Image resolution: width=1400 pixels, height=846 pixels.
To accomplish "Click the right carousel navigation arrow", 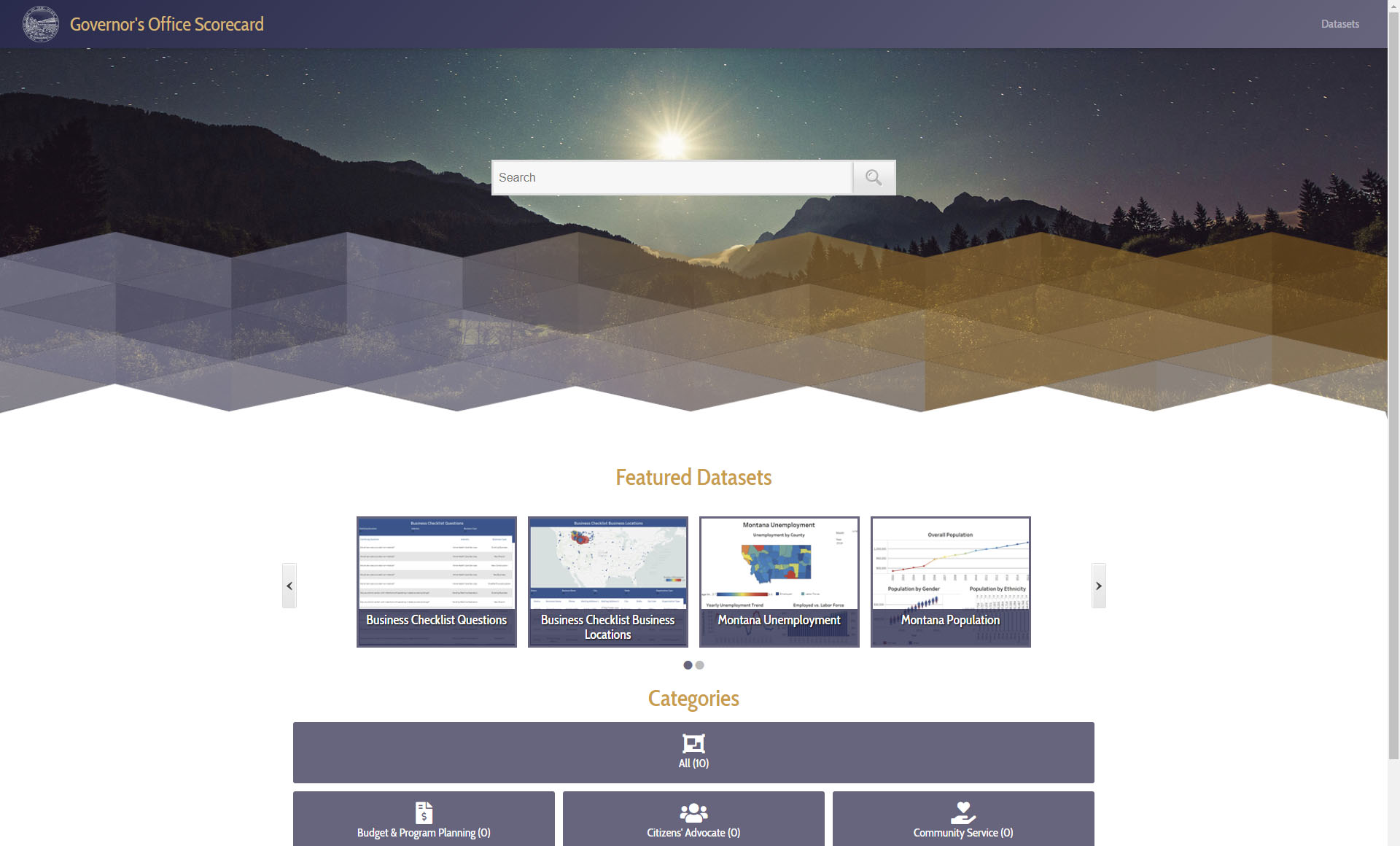I will pyautogui.click(x=1098, y=585).
